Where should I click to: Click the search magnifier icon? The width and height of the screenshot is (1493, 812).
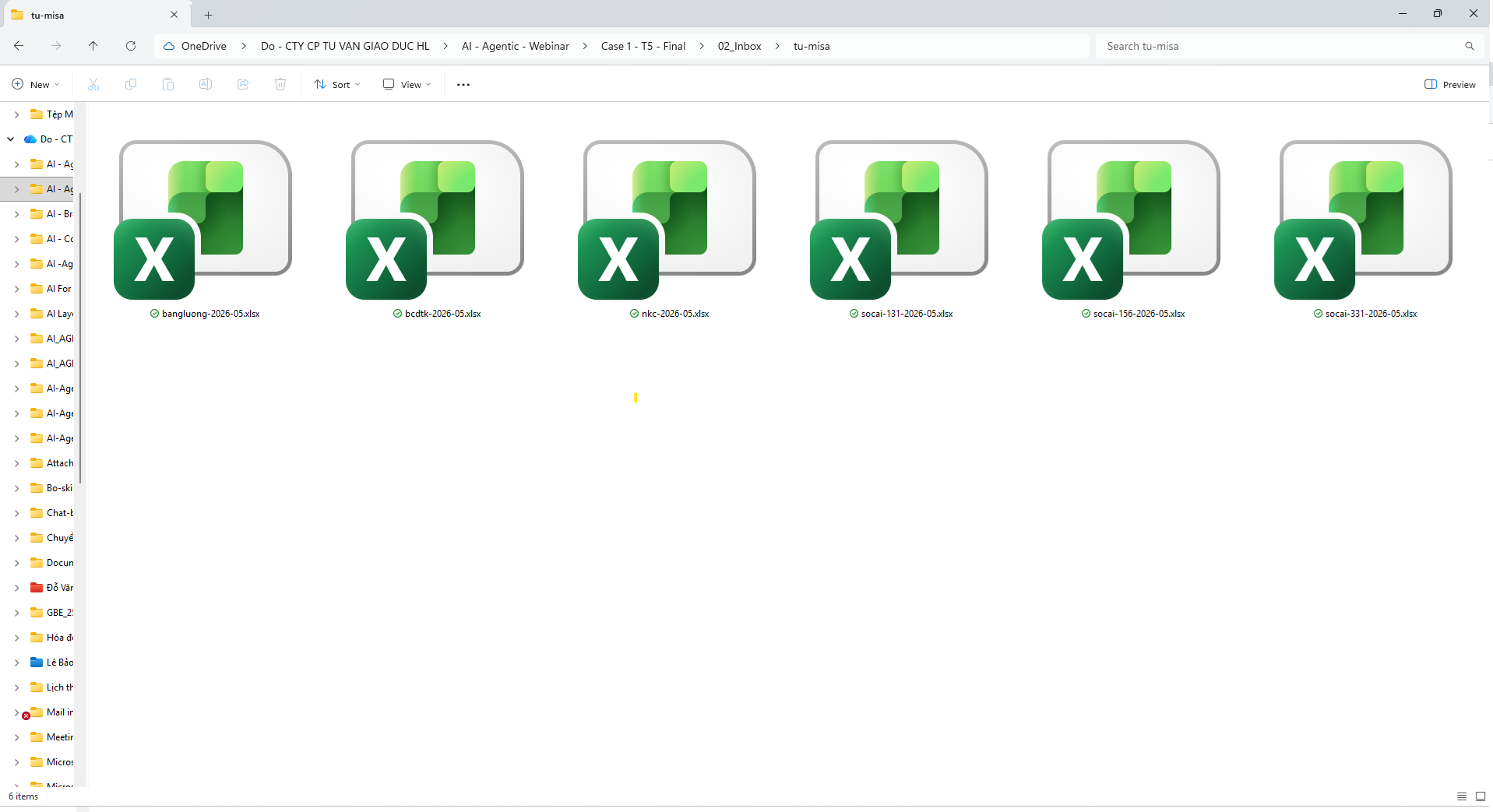tap(1470, 46)
